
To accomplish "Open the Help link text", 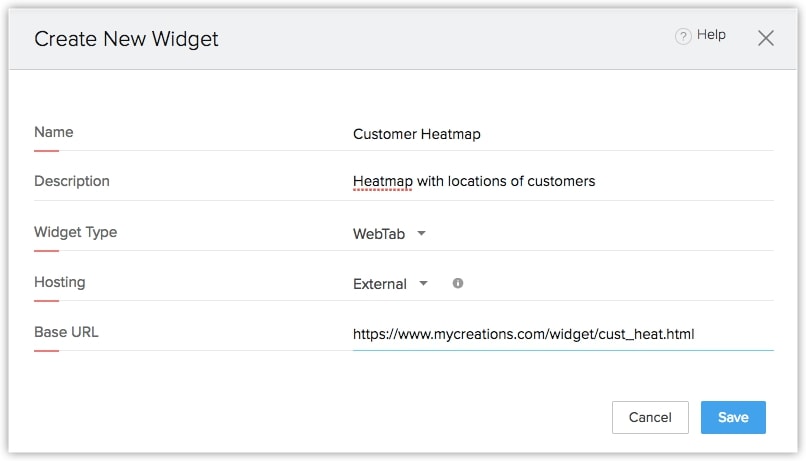I will pos(711,35).
